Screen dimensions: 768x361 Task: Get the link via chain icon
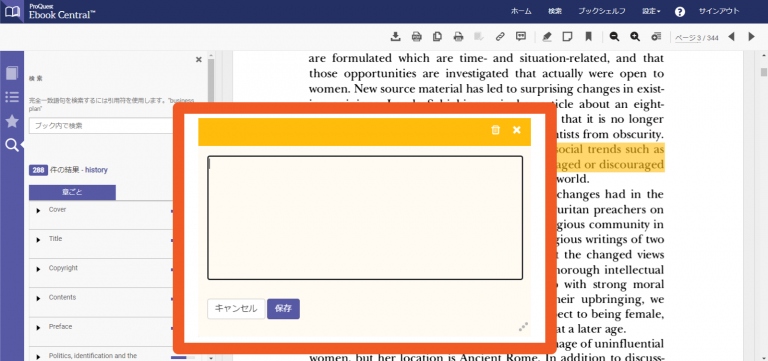(500, 36)
